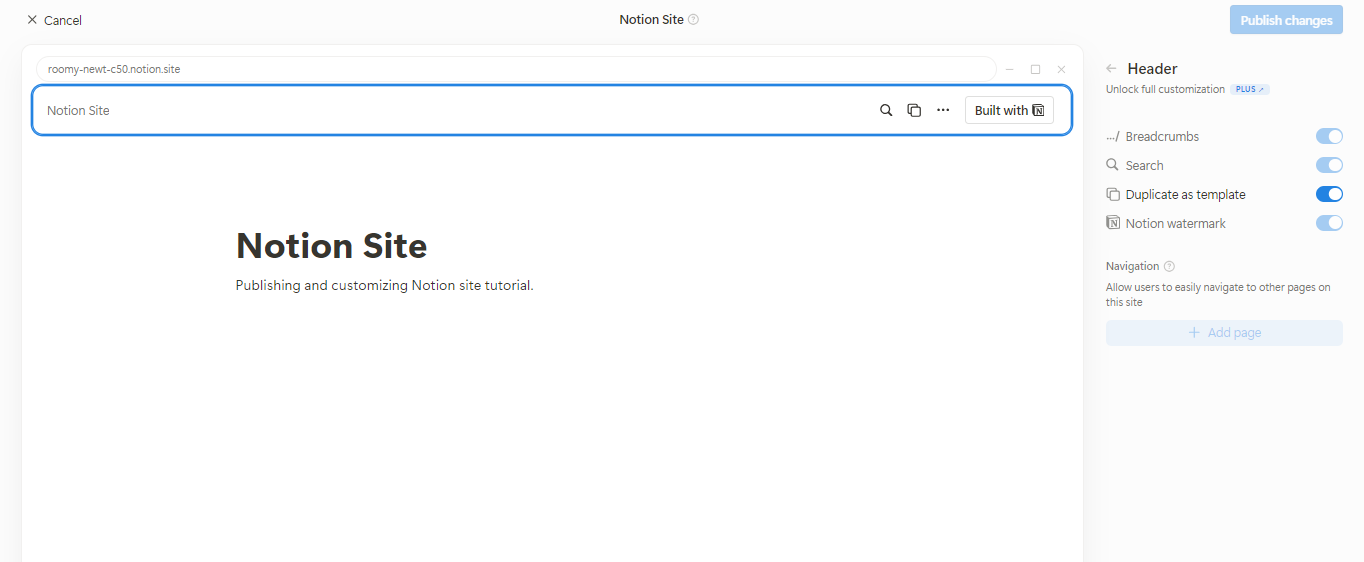Click the magnifier icon beside Search label
This screenshot has width=1364, height=562.
tap(1112, 165)
